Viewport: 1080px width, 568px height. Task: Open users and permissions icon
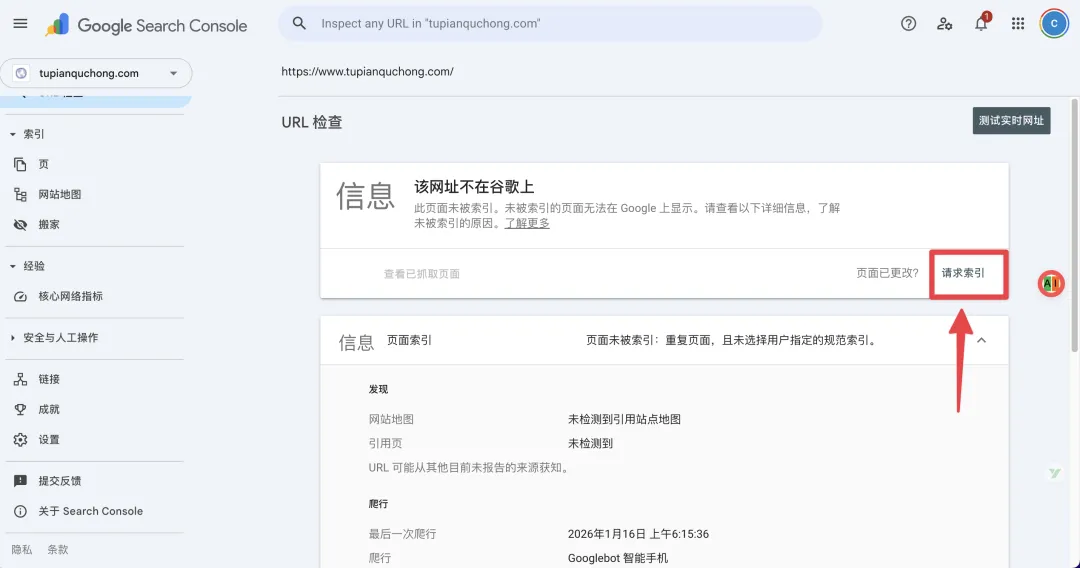click(944, 24)
